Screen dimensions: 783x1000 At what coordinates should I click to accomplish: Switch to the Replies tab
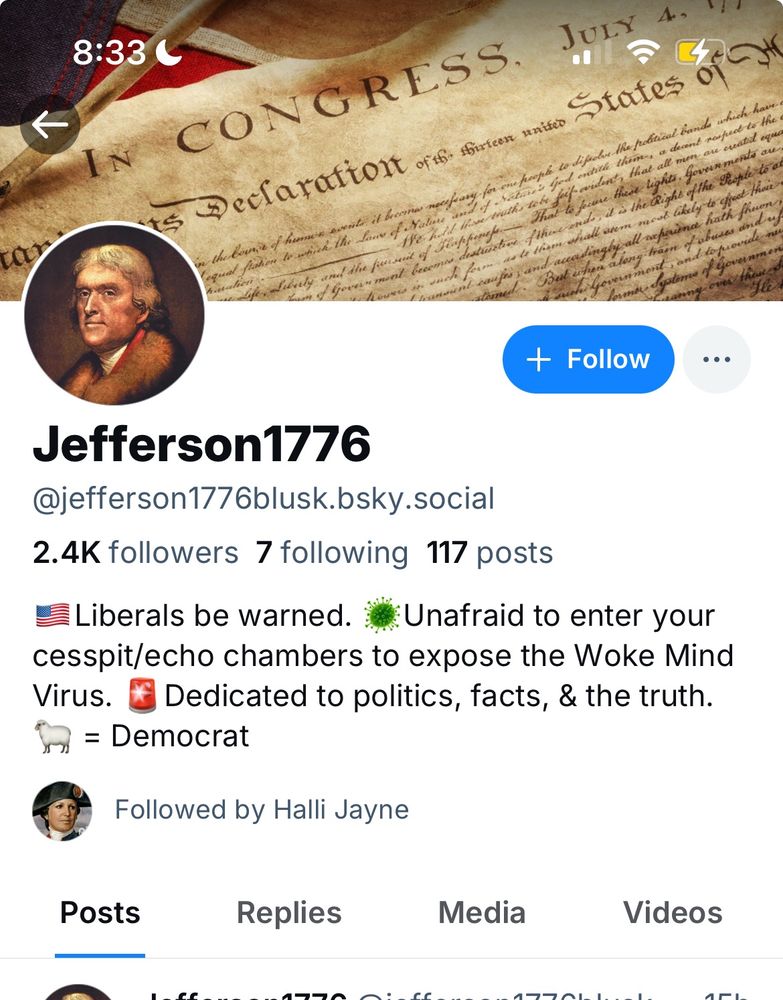click(x=289, y=913)
